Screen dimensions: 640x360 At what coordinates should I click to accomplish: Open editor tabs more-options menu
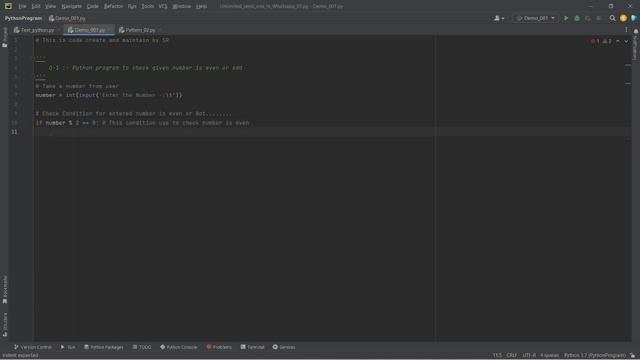point(626,30)
